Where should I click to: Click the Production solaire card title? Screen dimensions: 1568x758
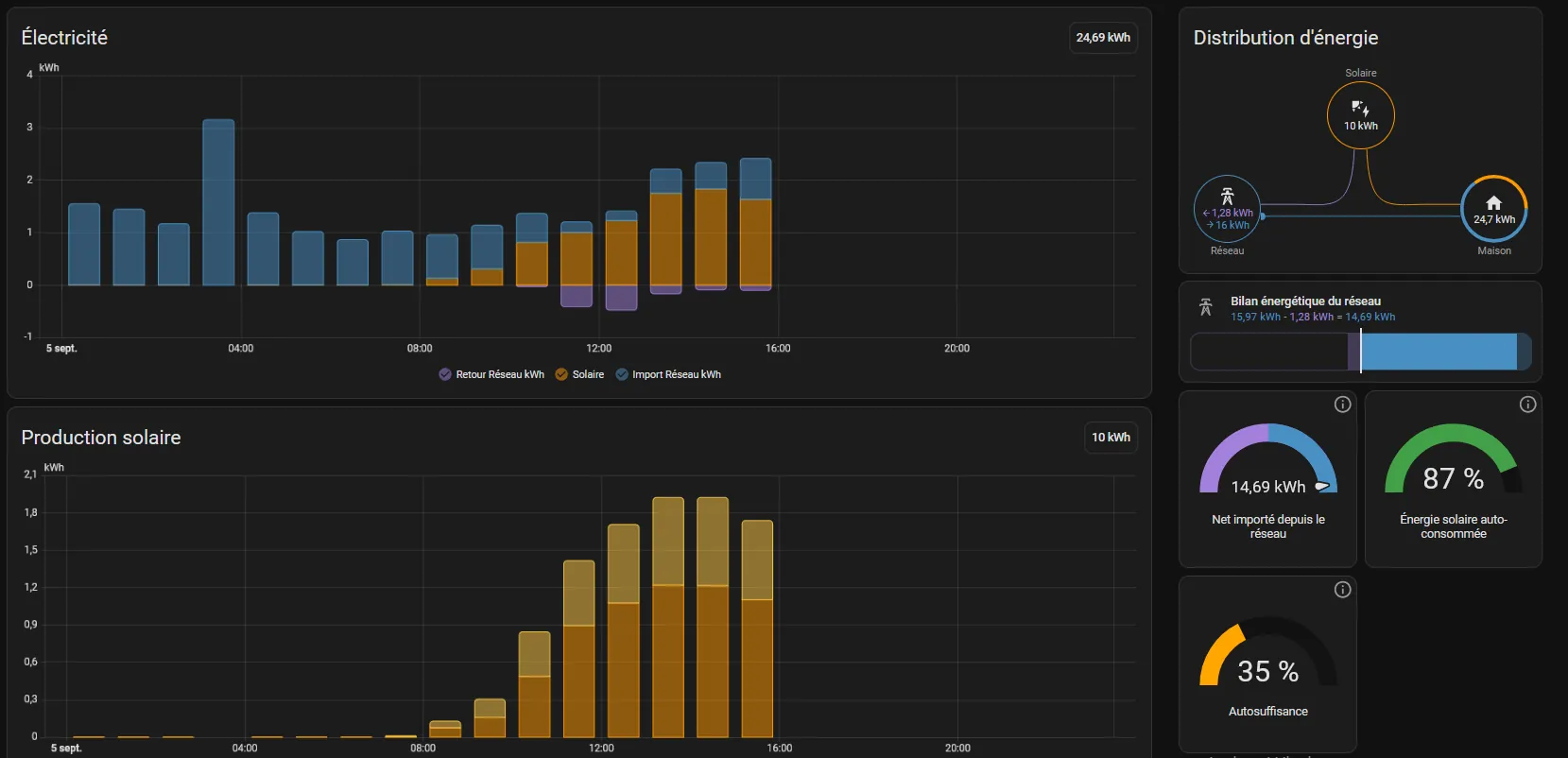[101, 438]
